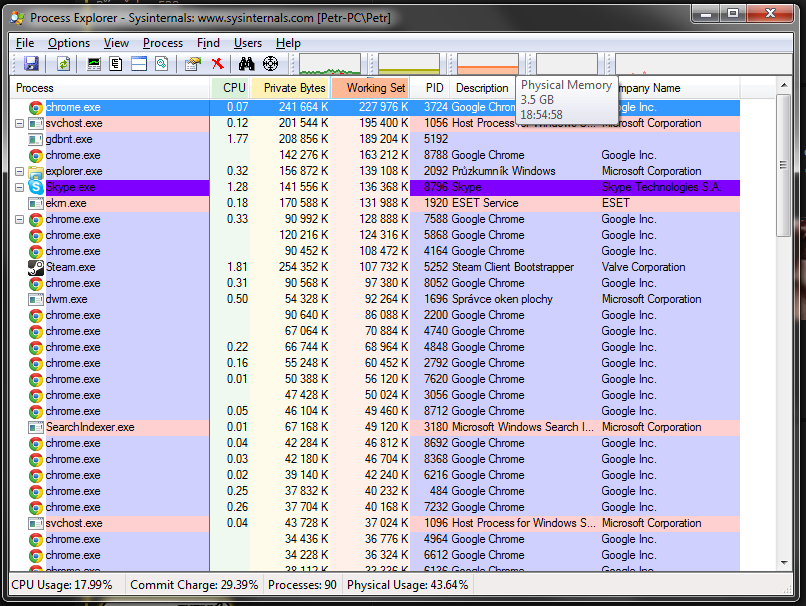Click the Working Set column header
The height and width of the screenshot is (606, 806).
coord(375,88)
